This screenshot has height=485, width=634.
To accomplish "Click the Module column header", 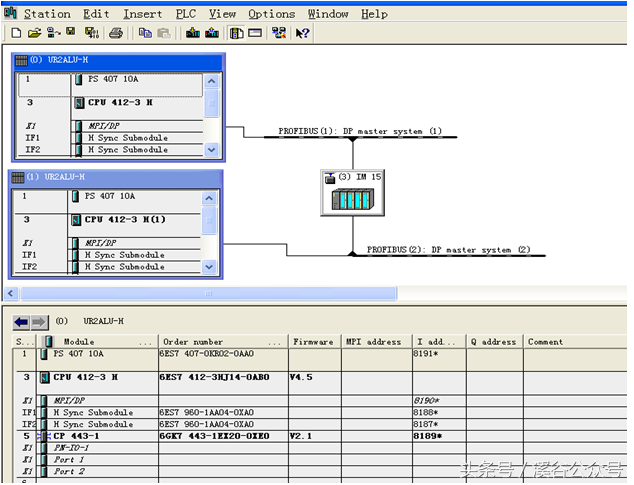I will point(79,342).
